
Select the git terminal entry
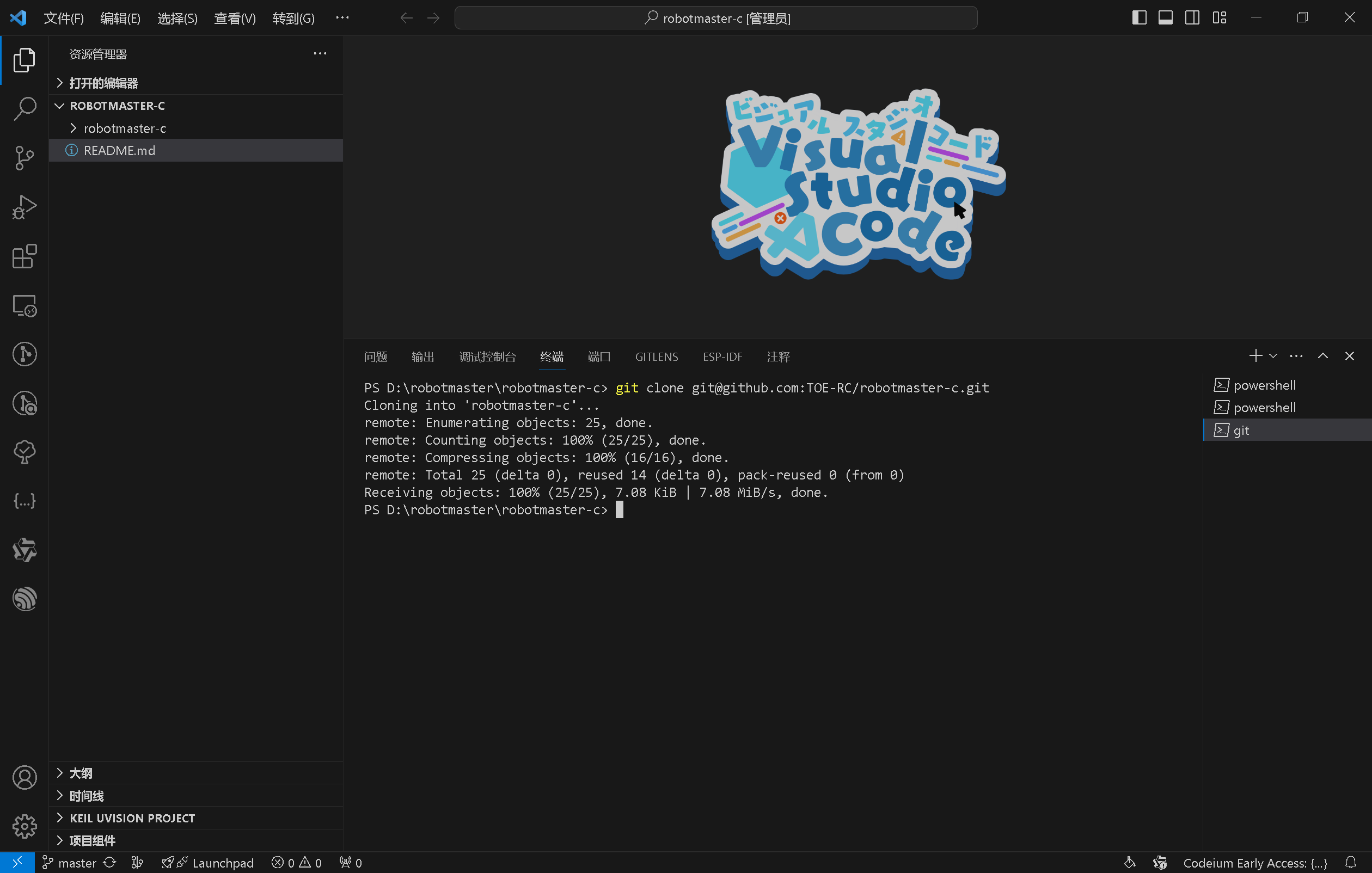tap(1287, 430)
